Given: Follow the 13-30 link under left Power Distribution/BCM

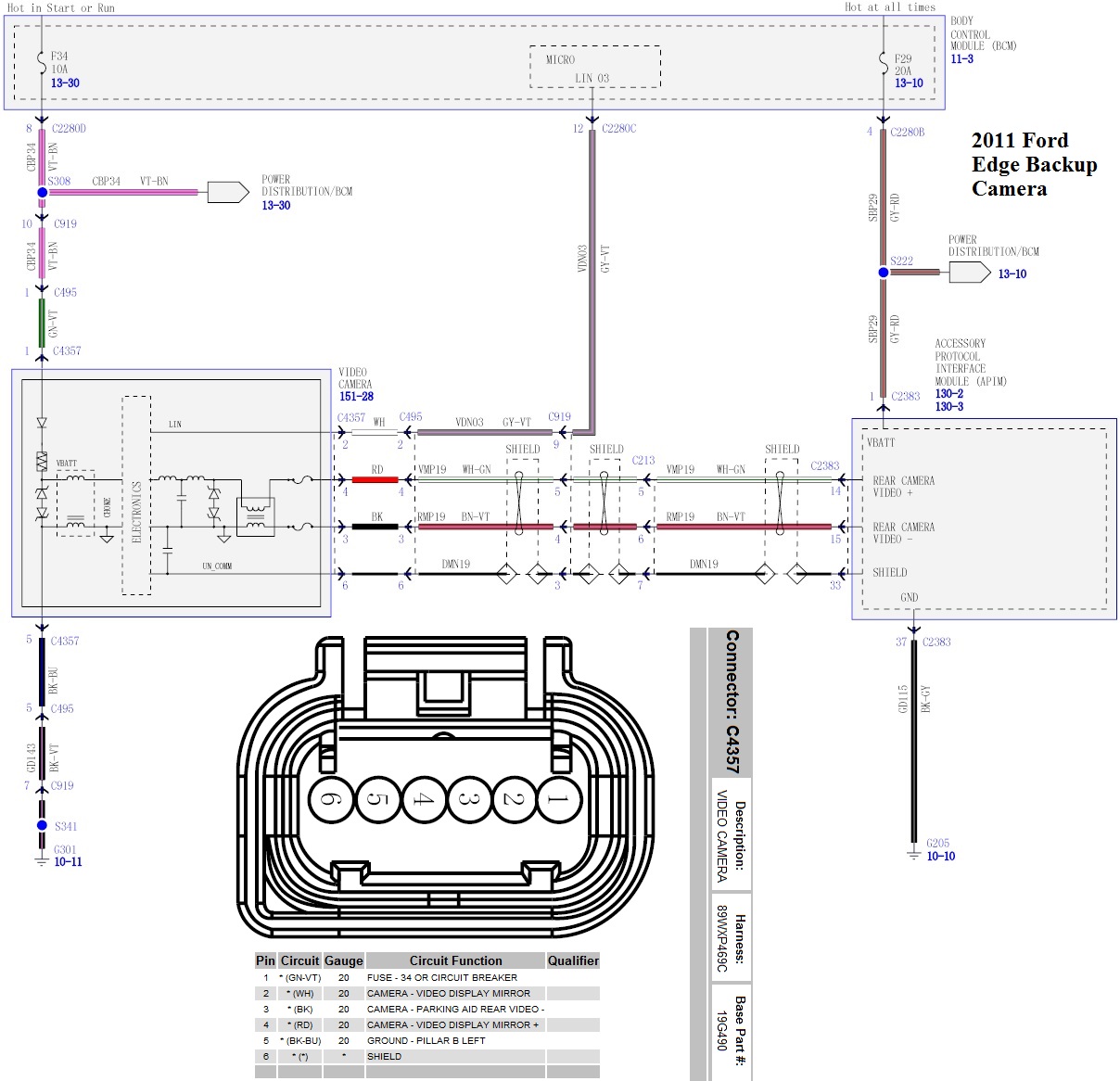Looking at the screenshot, I should tap(276, 206).
